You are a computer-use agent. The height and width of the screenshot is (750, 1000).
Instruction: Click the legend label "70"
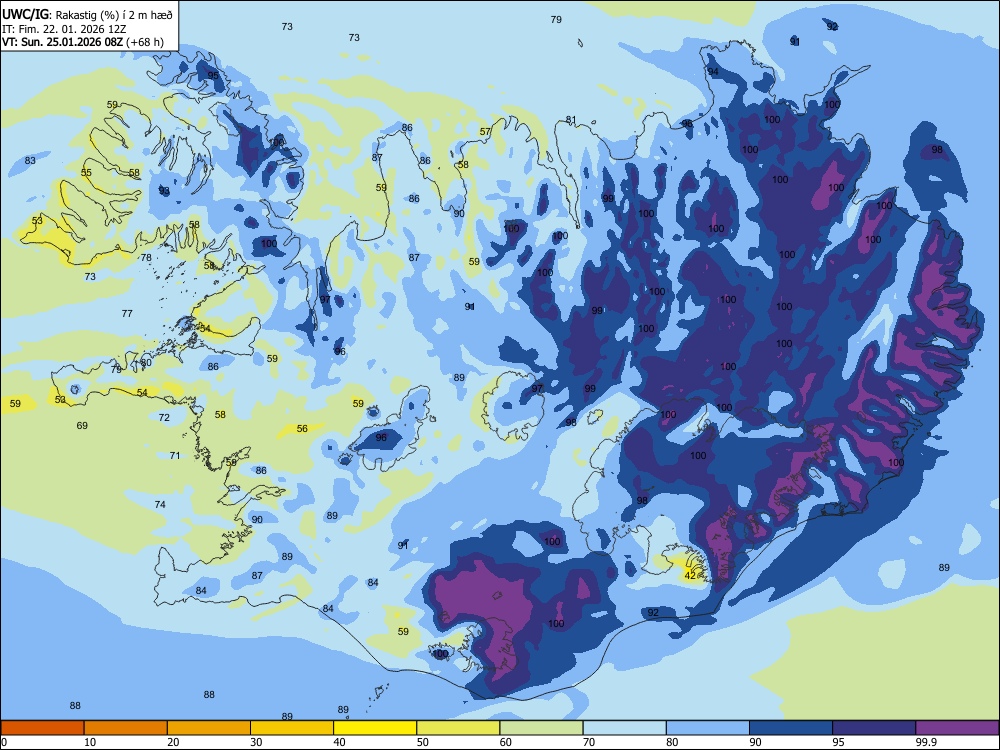point(589,742)
